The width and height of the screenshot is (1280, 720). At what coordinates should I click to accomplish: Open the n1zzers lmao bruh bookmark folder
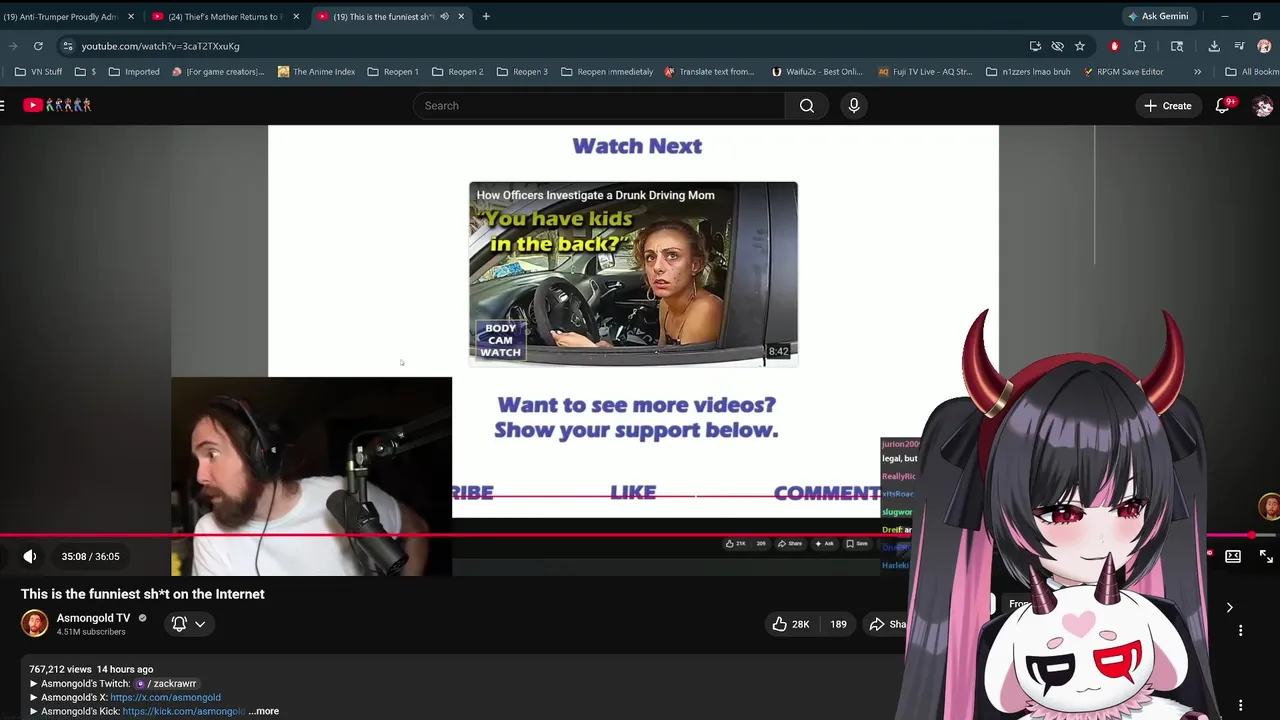1028,72
